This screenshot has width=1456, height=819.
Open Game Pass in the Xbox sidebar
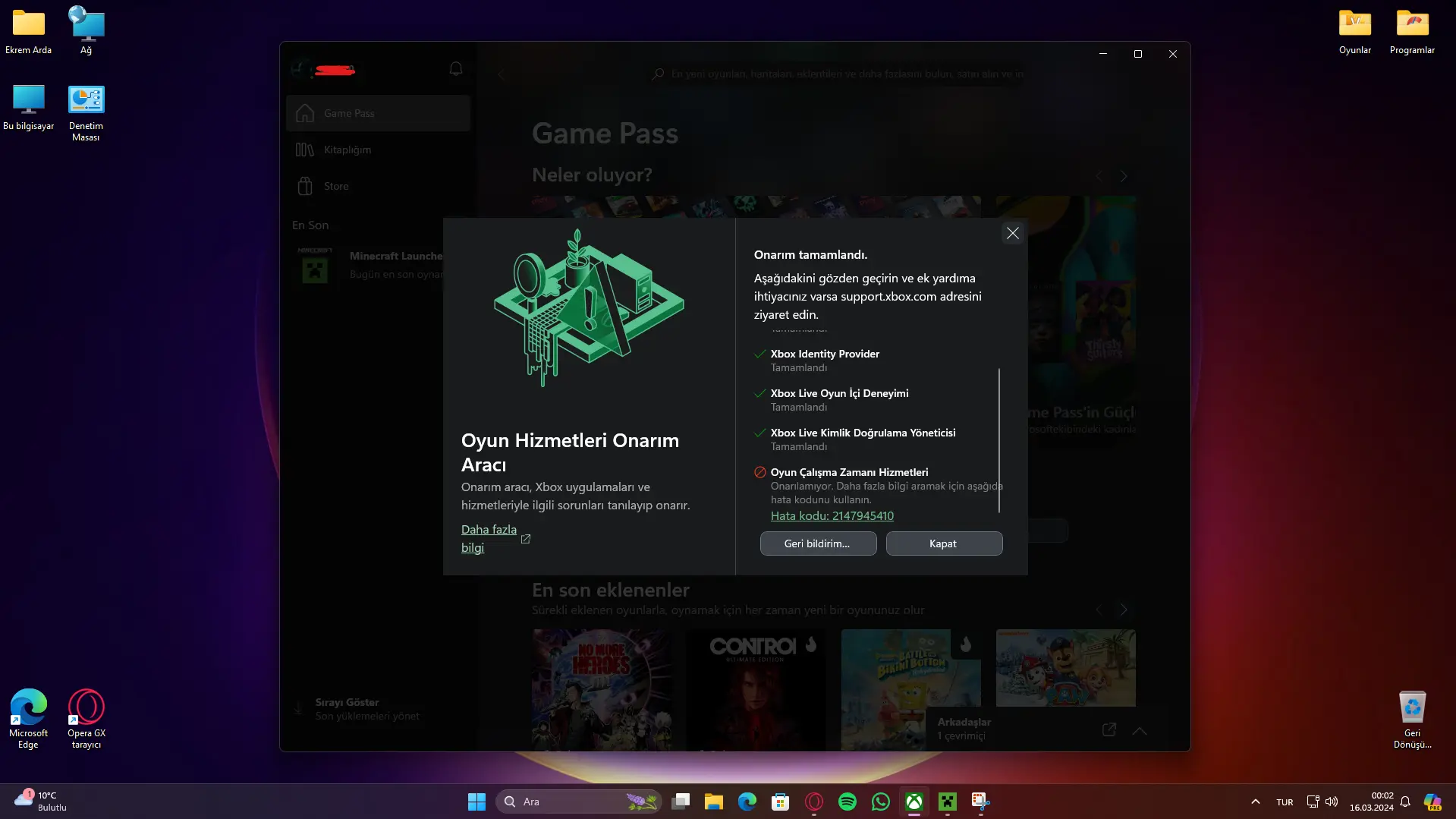pos(379,113)
